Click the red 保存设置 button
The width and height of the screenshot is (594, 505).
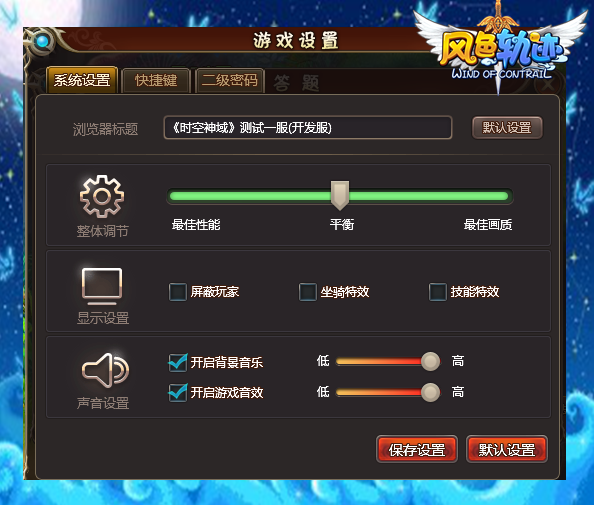point(417,449)
